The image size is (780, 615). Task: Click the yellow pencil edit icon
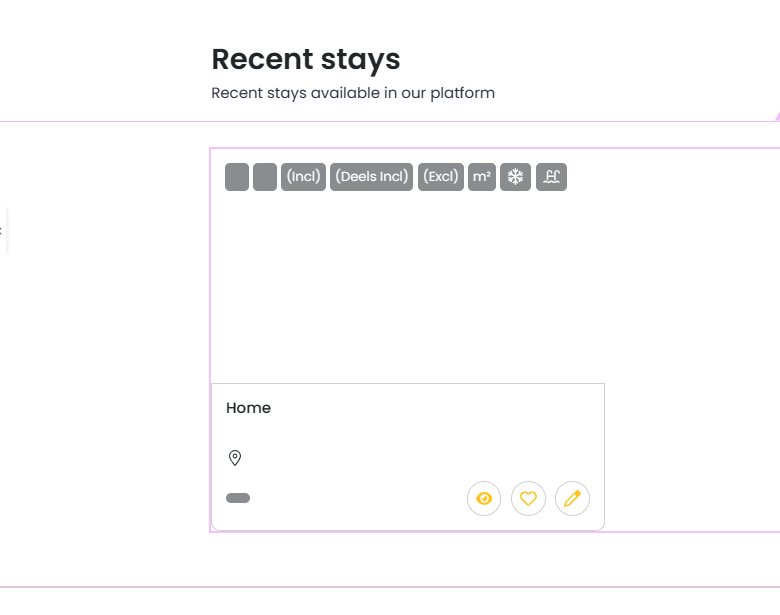(572, 498)
